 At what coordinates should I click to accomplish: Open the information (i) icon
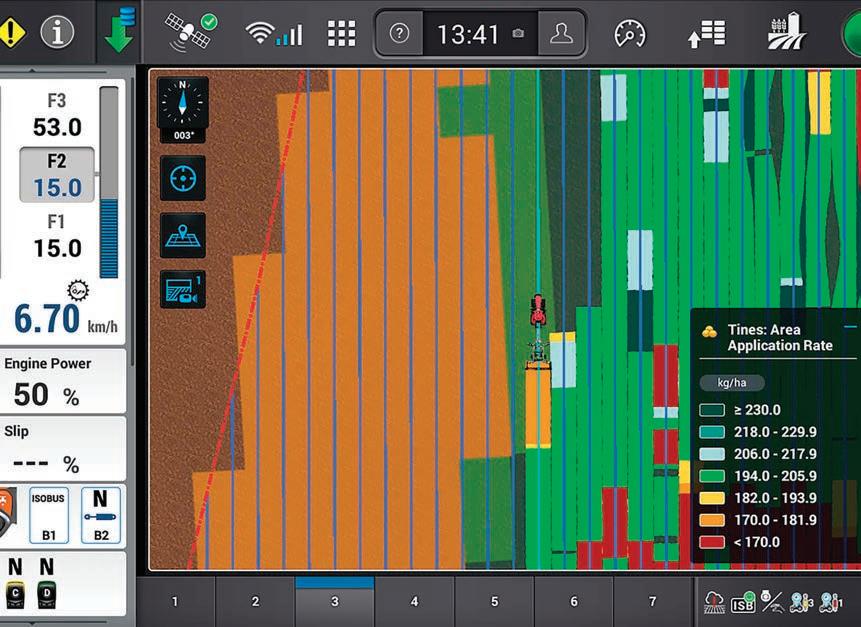tap(57, 32)
